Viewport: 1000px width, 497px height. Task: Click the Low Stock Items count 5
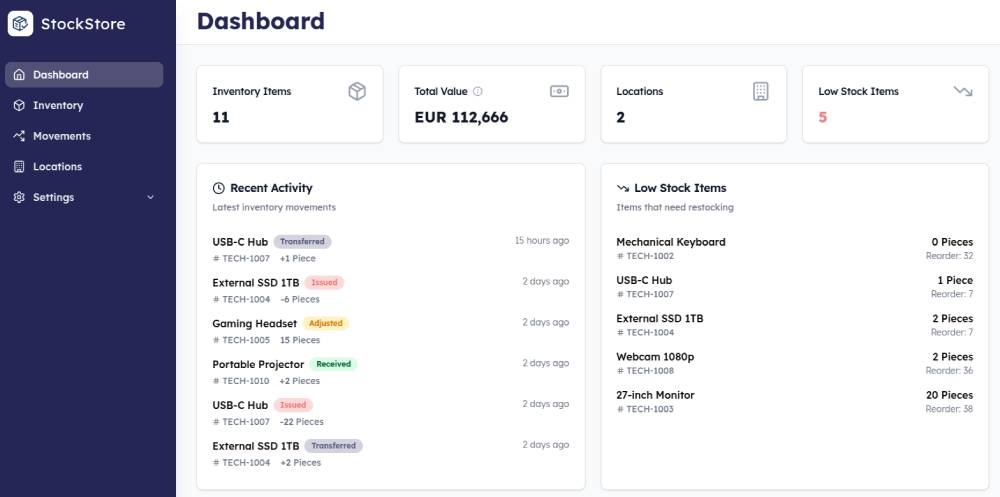[823, 117]
